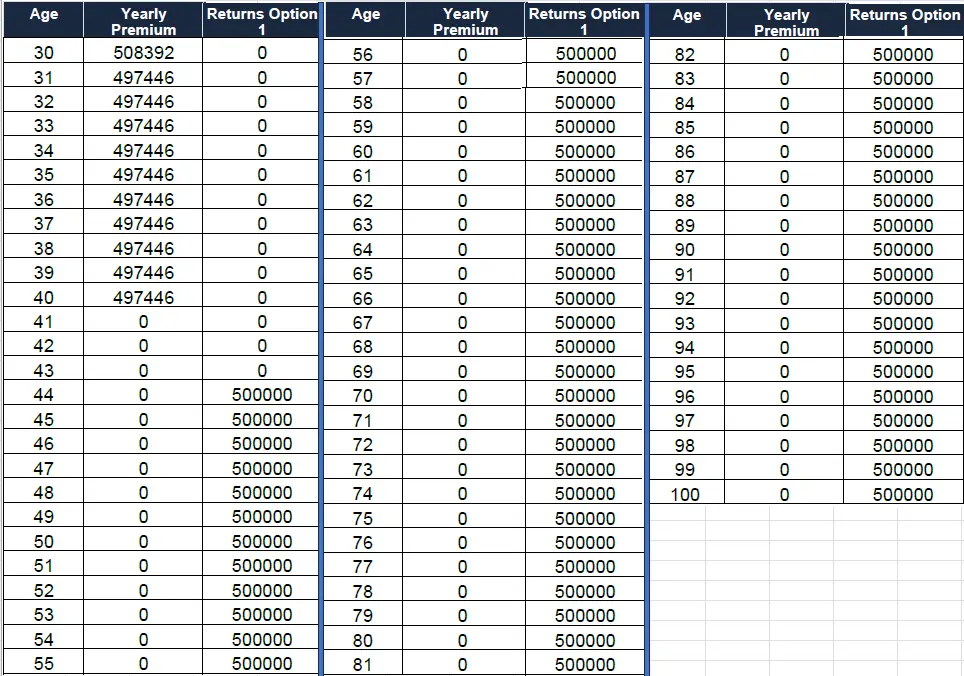Select the yearly premium for age 31
The height and width of the screenshot is (676, 964).
[143, 77]
